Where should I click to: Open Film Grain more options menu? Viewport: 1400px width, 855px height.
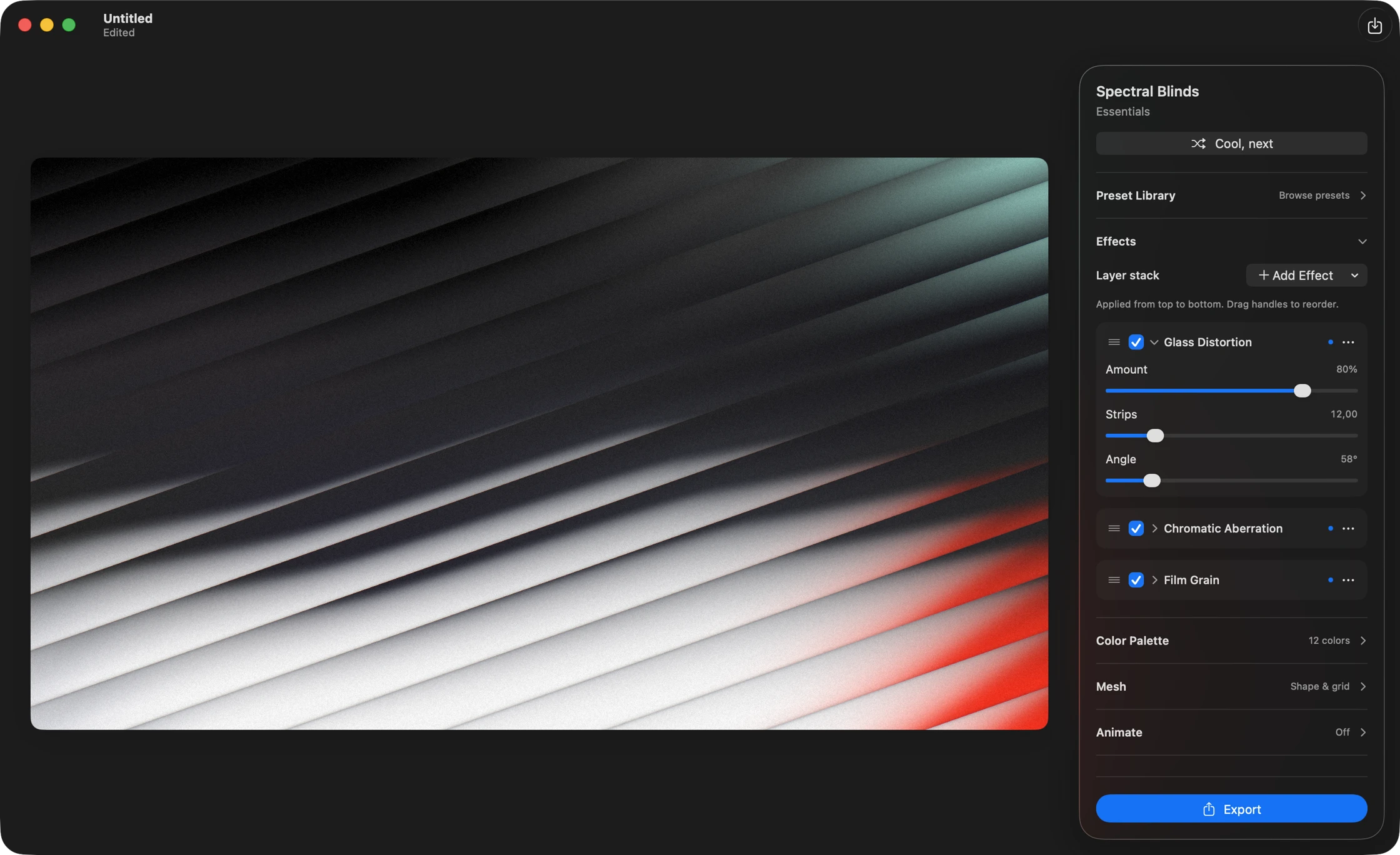point(1348,580)
